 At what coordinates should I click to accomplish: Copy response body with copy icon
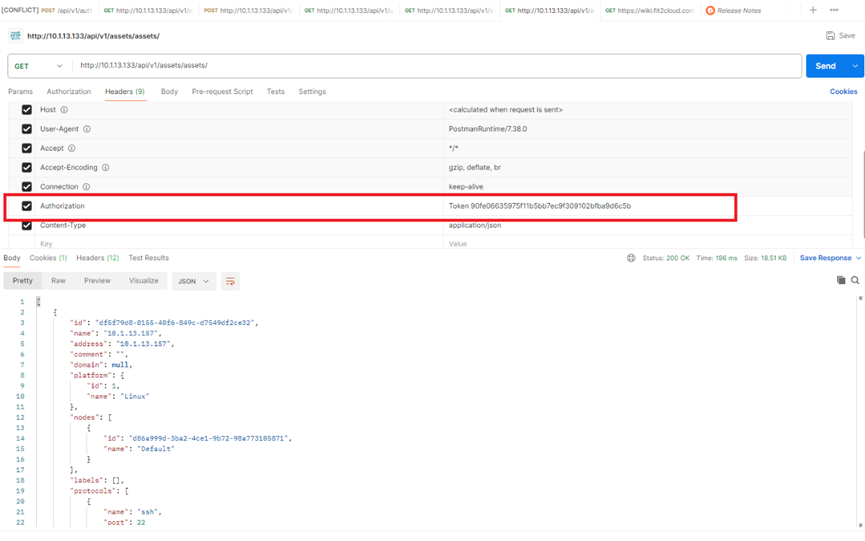pos(841,281)
